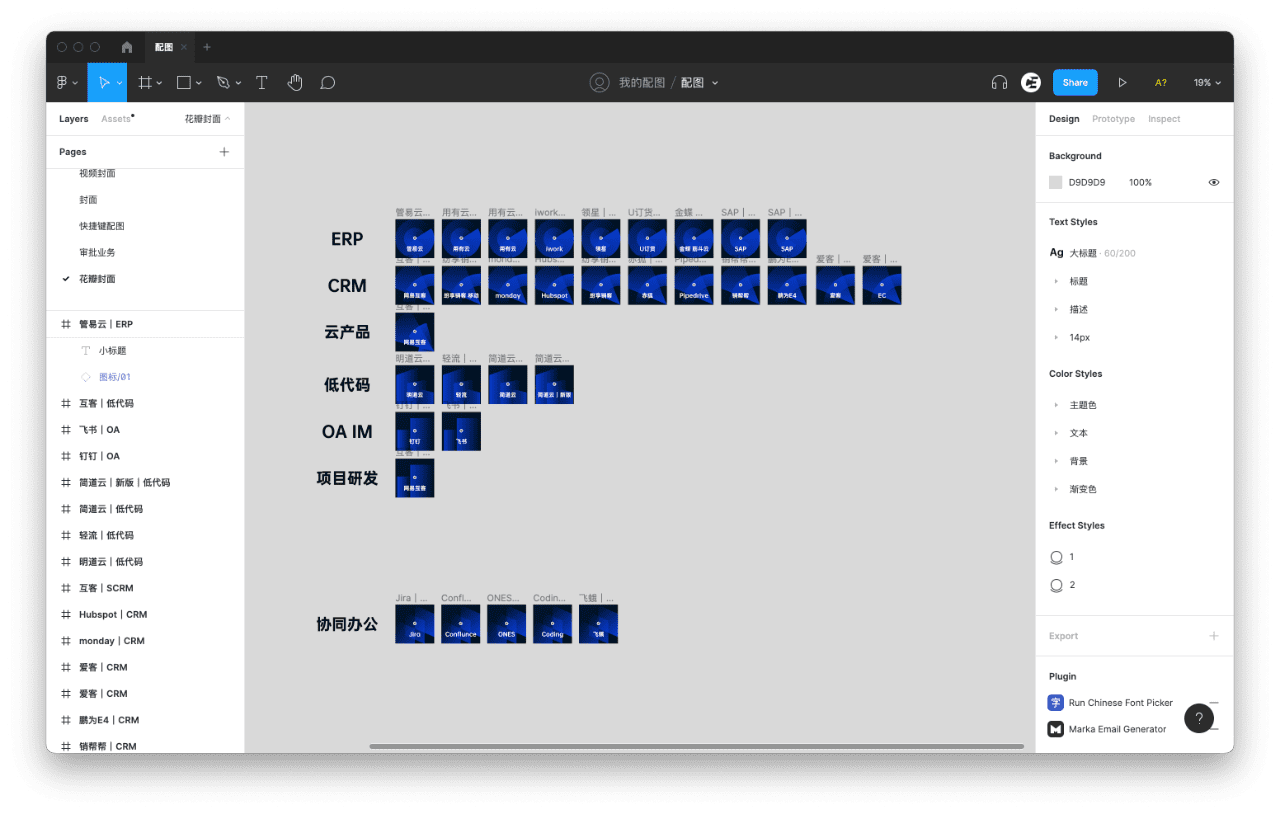Open the 我的配图 project link
The height and width of the screenshot is (814, 1280).
point(642,83)
